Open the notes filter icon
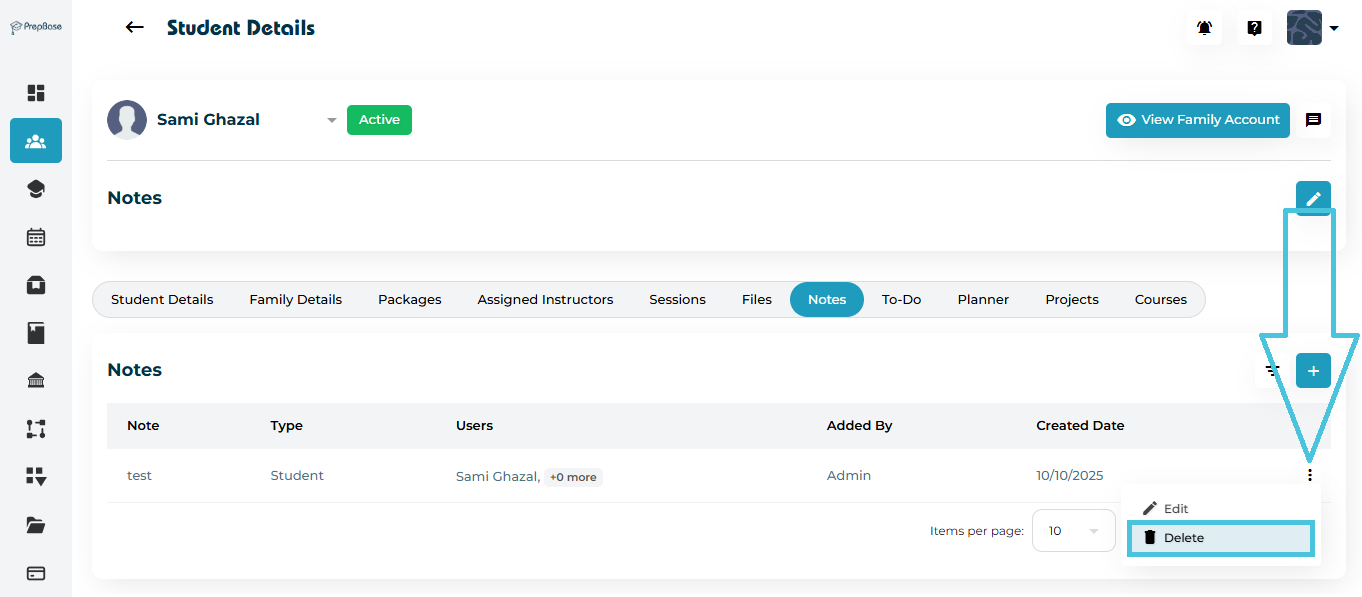The width and height of the screenshot is (1362, 597). [x=1273, y=371]
